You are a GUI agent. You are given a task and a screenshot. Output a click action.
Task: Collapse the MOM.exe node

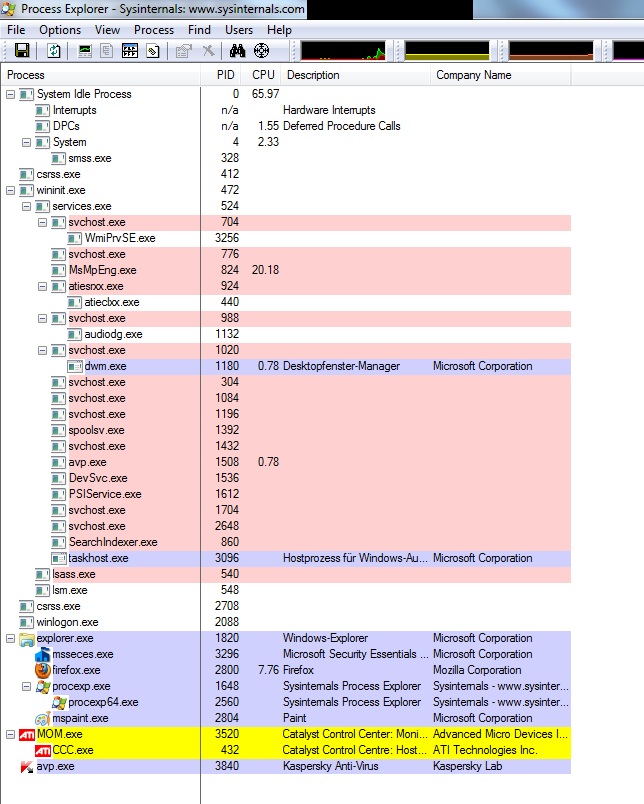[10, 734]
